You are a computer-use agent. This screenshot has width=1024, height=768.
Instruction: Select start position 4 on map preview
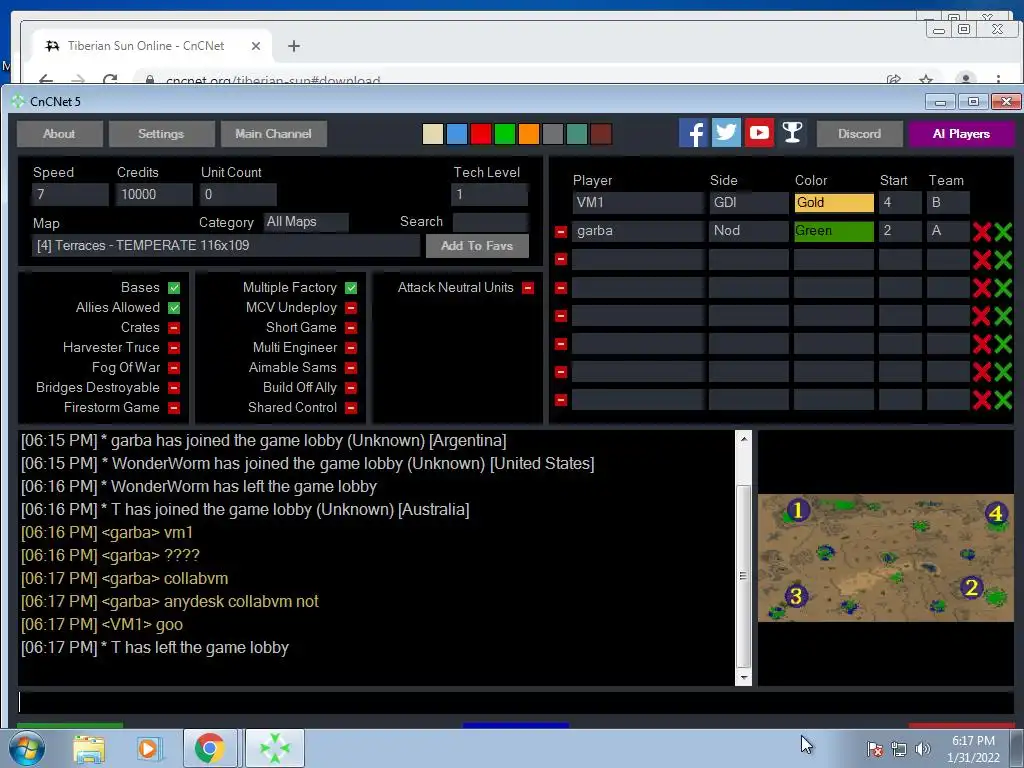996,513
